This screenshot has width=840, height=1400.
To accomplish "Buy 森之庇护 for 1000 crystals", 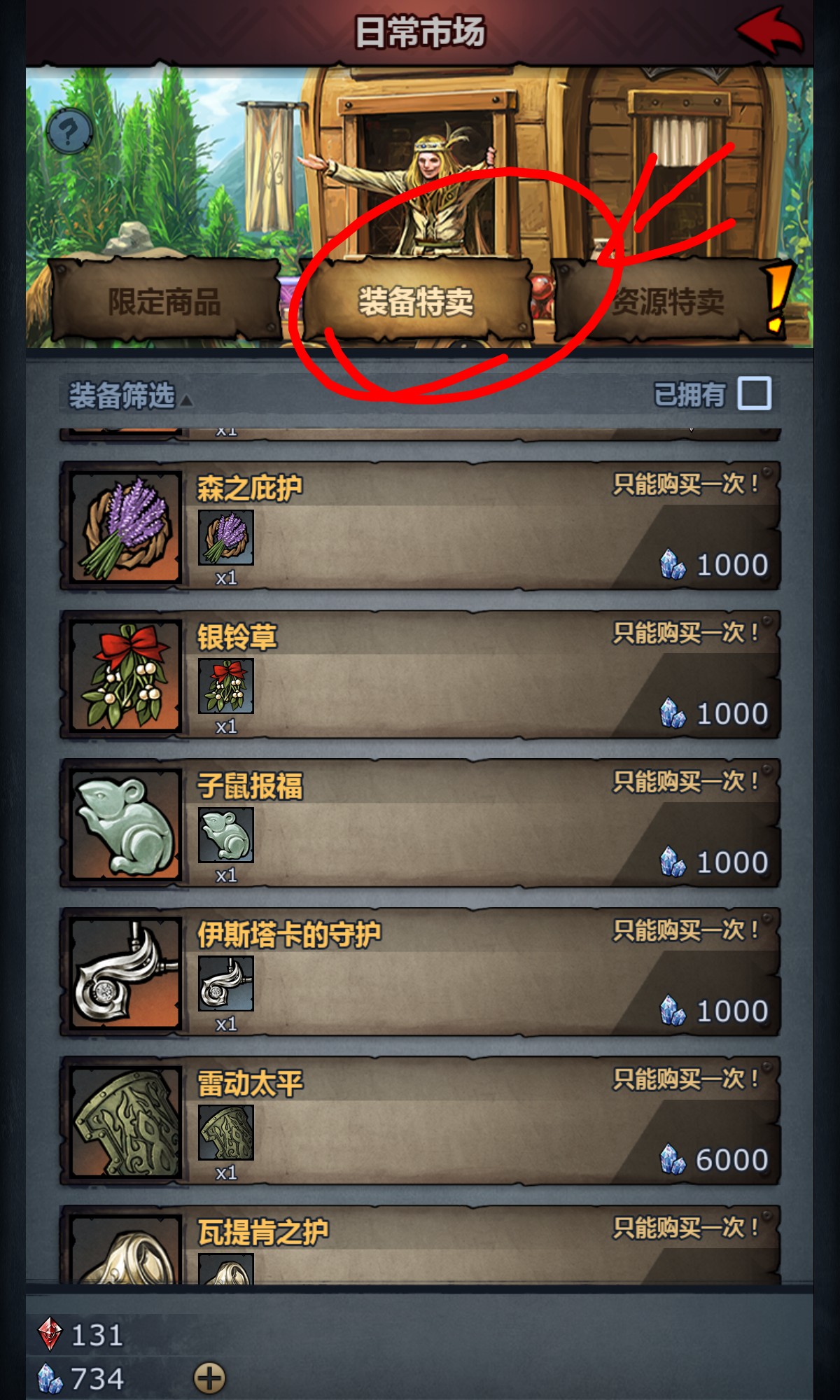I will click(714, 564).
